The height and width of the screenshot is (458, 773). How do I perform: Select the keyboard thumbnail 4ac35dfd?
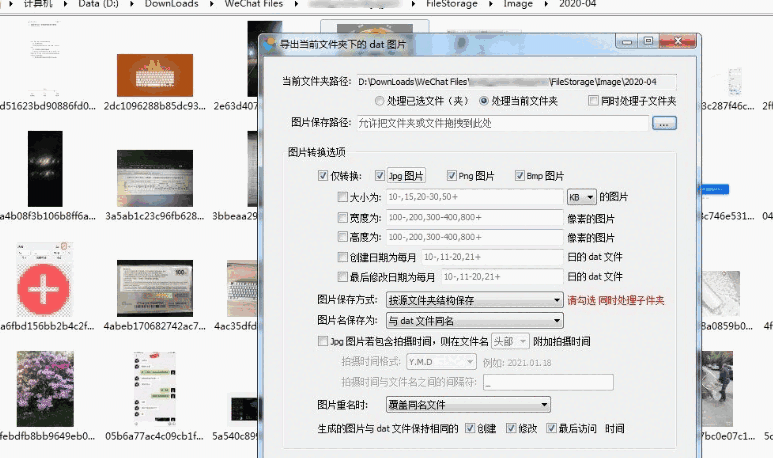(x=242, y=288)
